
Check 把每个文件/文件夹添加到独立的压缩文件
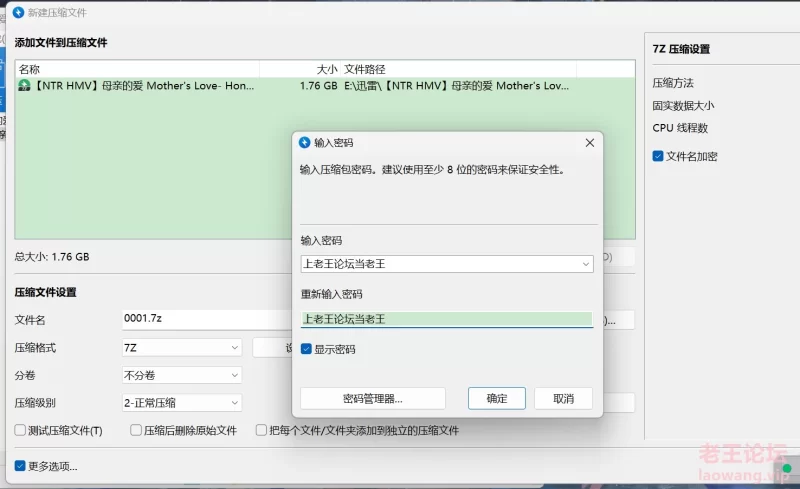[x=261, y=430]
